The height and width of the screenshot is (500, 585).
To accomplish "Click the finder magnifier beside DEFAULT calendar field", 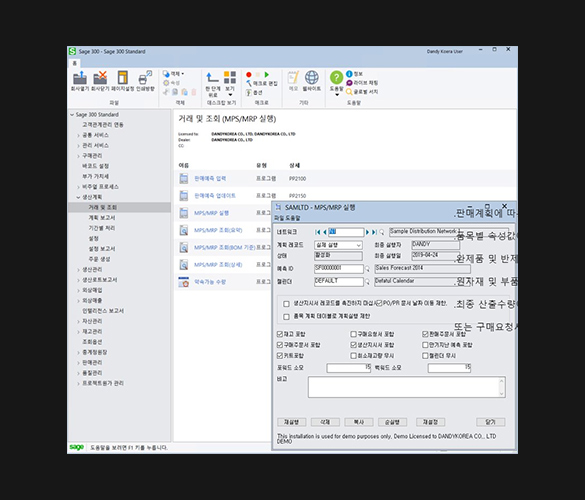I will [367, 281].
